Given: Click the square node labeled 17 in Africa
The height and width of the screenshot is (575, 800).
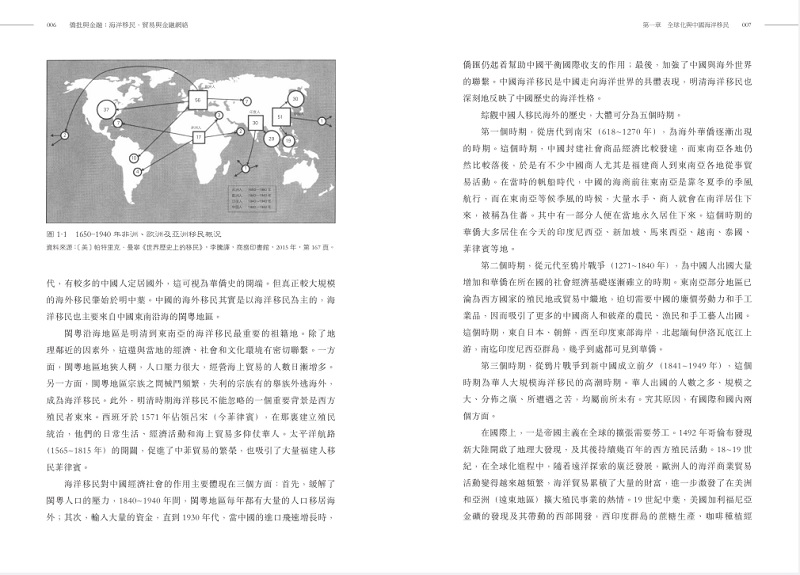Looking at the screenshot, I should [198, 137].
